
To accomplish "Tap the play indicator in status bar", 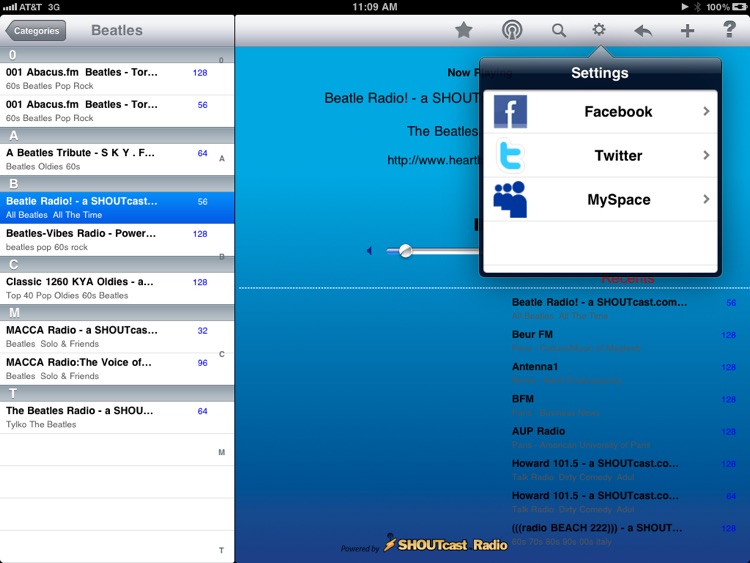I will coord(684,7).
